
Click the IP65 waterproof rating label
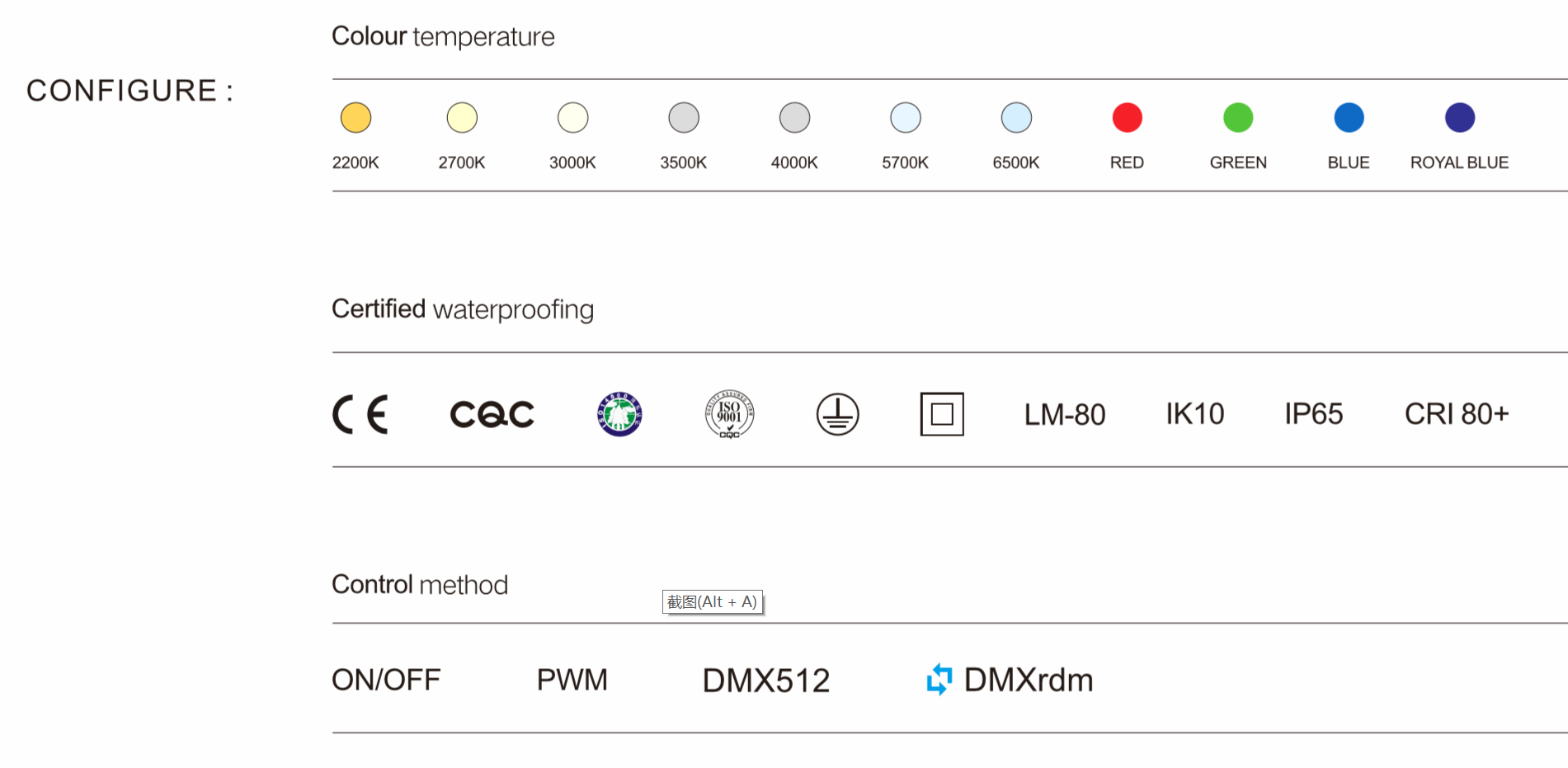[x=1313, y=414]
